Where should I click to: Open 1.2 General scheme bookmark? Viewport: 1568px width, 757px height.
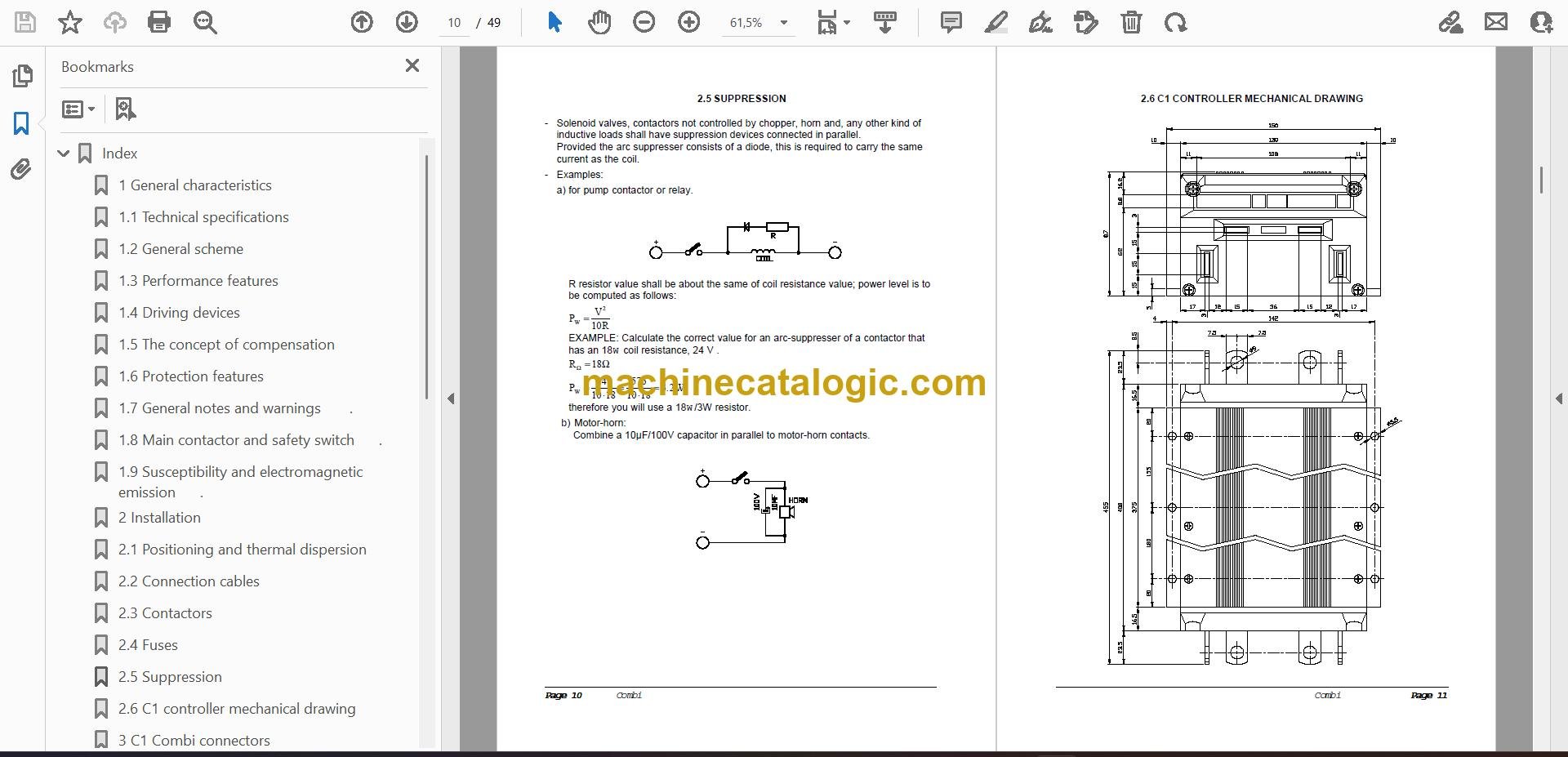coord(180,249)
